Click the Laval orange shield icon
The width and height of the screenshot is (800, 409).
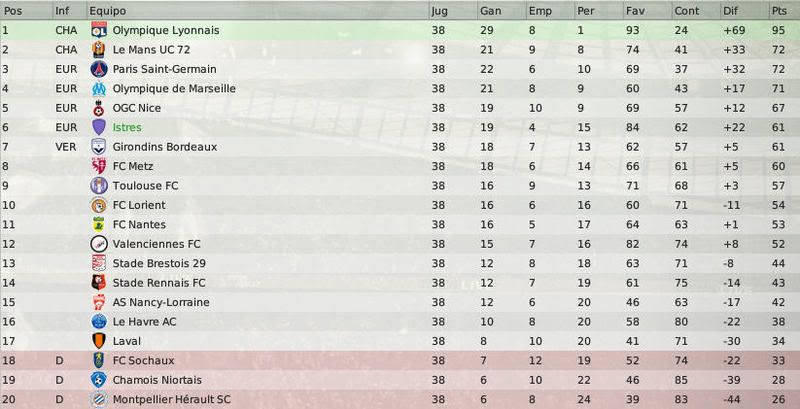pos(98,341)
